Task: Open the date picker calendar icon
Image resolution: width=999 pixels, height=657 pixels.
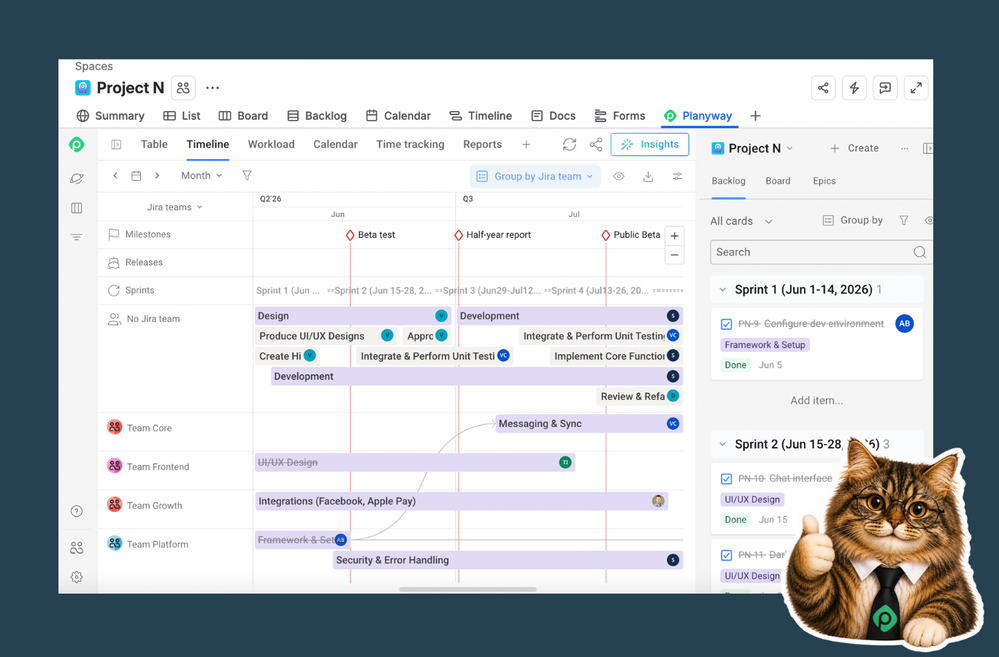Action: 136,176
